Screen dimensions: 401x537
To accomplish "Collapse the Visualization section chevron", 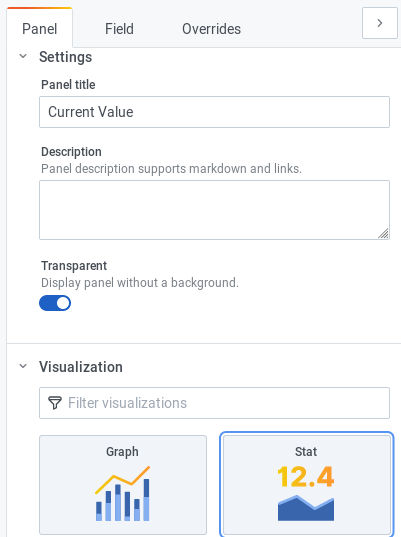I will (23, 366).
